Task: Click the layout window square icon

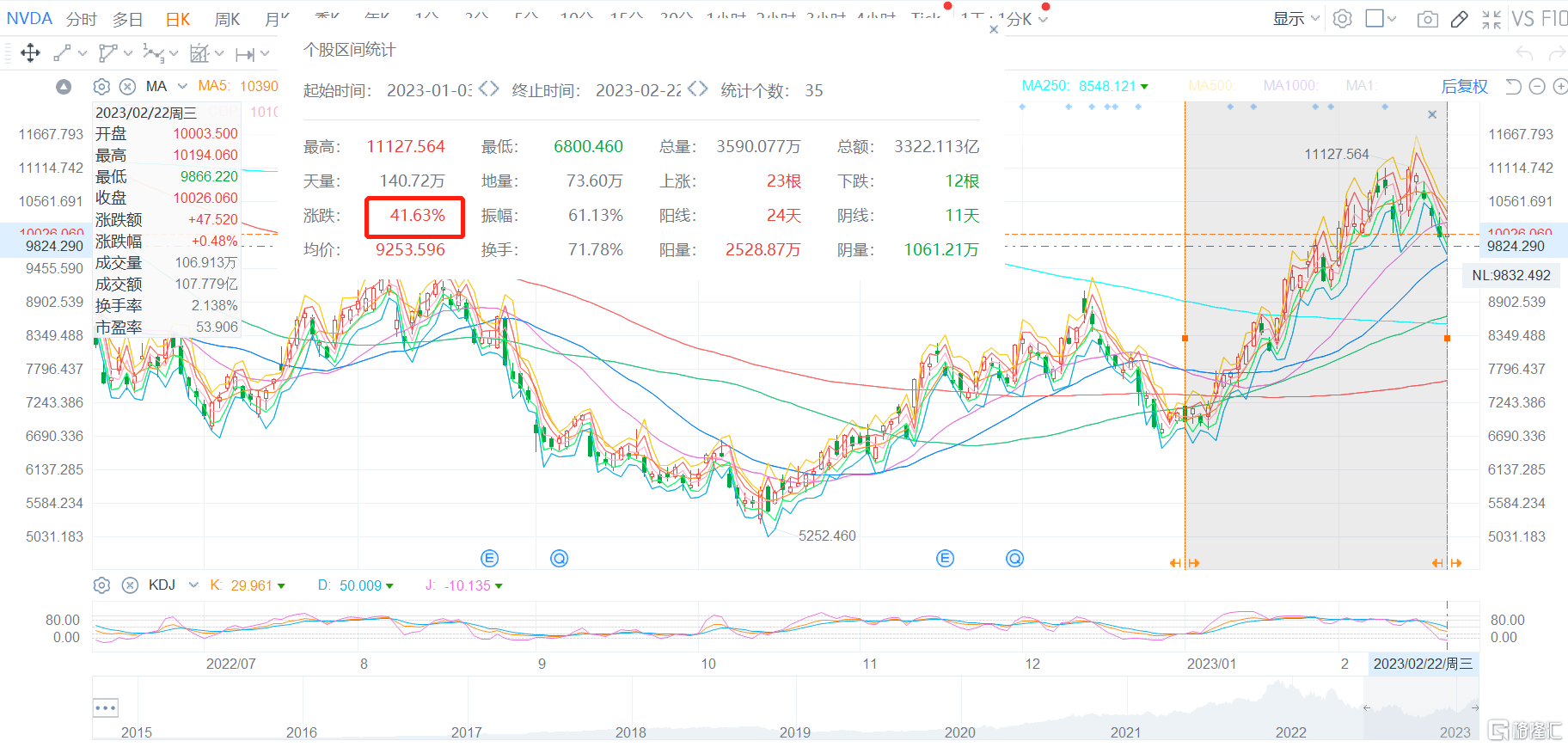Action: 1375,18
